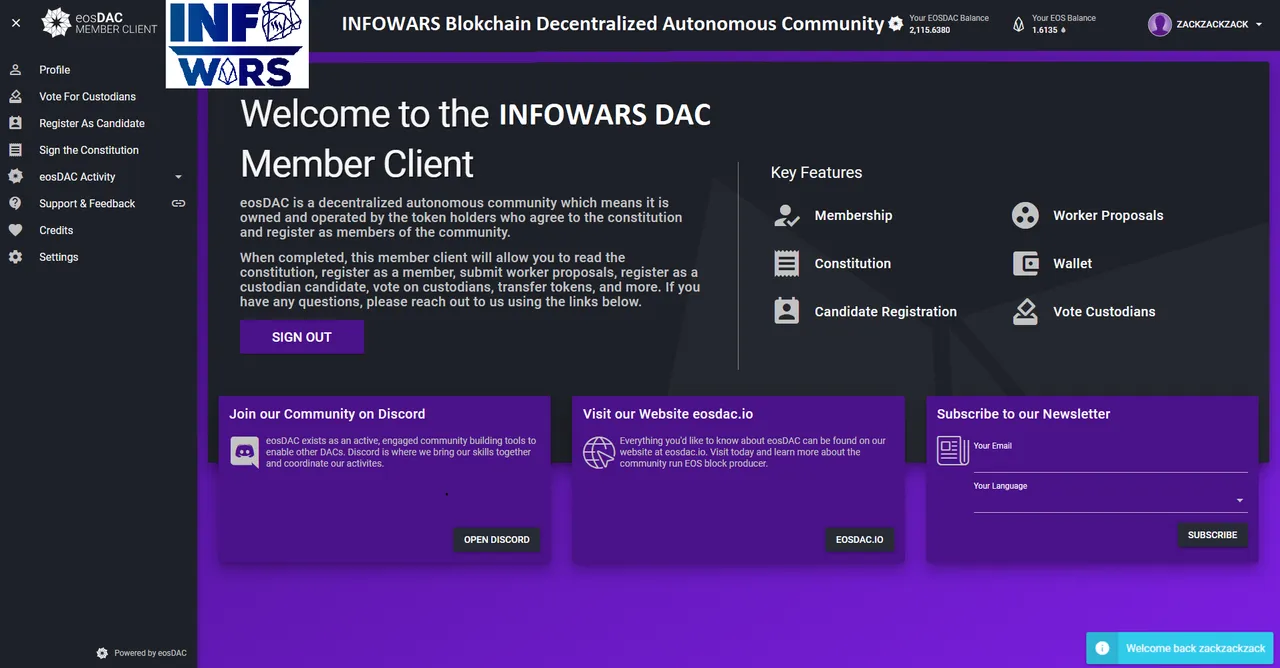Click the Vote Custodians label
This screenshot has width=1280, height=668.
click(x=1104, y=311)
